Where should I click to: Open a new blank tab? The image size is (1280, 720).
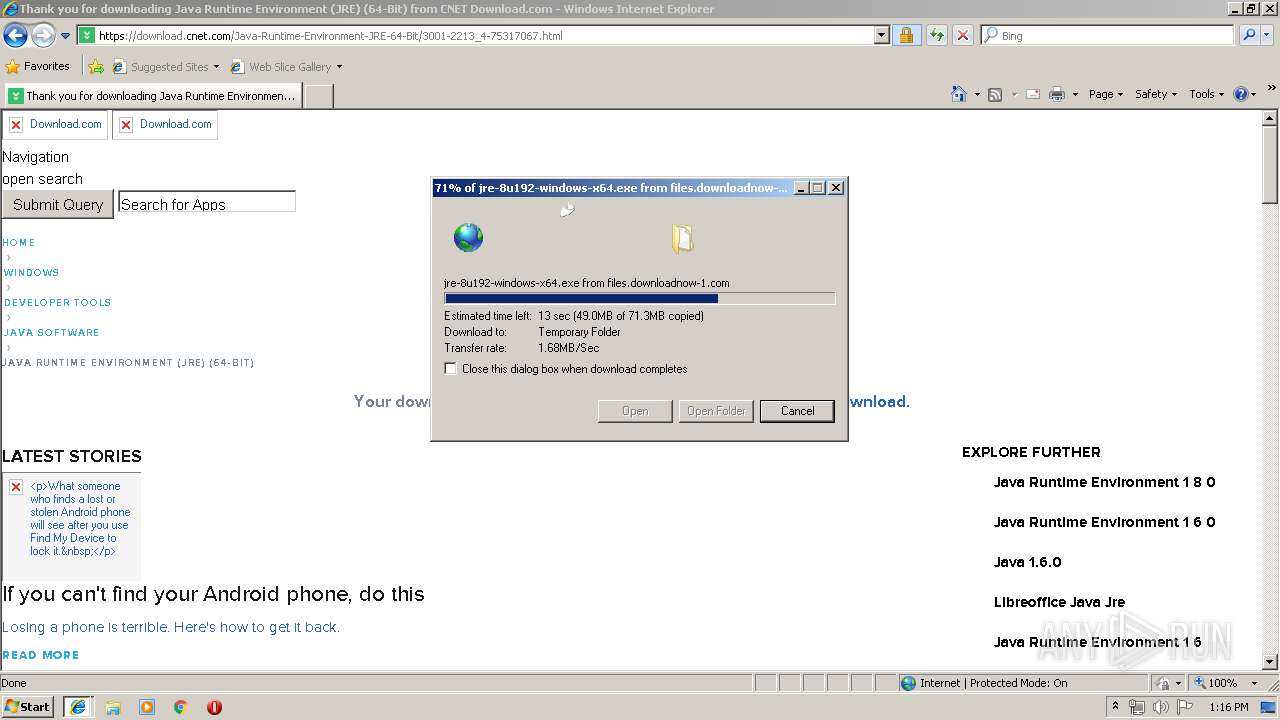[318, 96]
